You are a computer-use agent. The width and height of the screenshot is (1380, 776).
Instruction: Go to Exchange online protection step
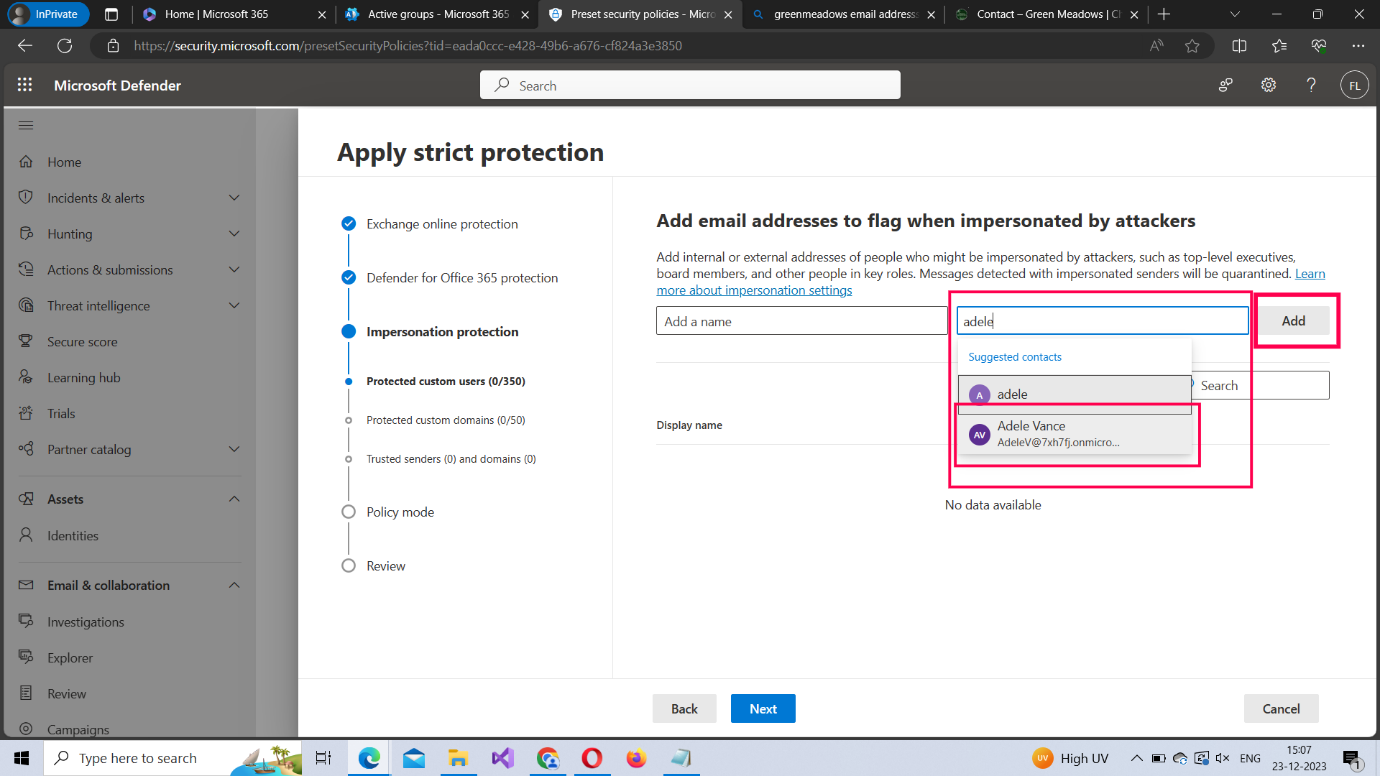click(x=441, y=224)
